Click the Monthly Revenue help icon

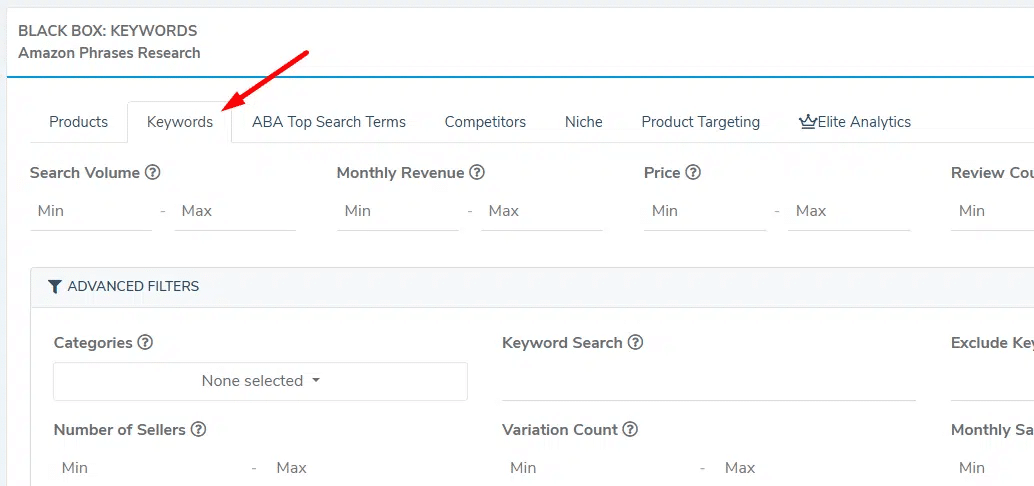(x=477, y=172)
